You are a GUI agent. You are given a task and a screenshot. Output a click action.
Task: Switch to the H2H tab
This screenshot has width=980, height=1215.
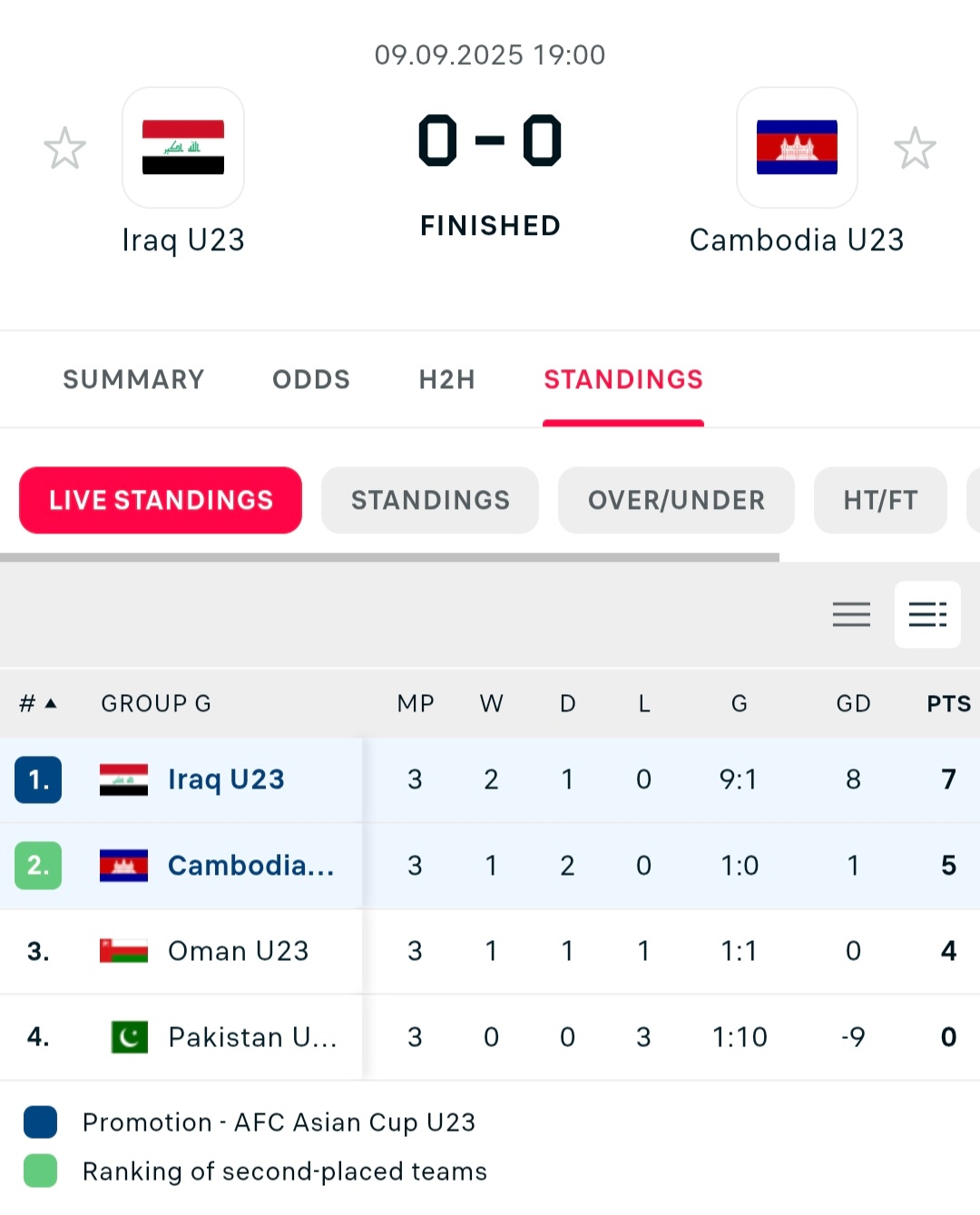447,379
